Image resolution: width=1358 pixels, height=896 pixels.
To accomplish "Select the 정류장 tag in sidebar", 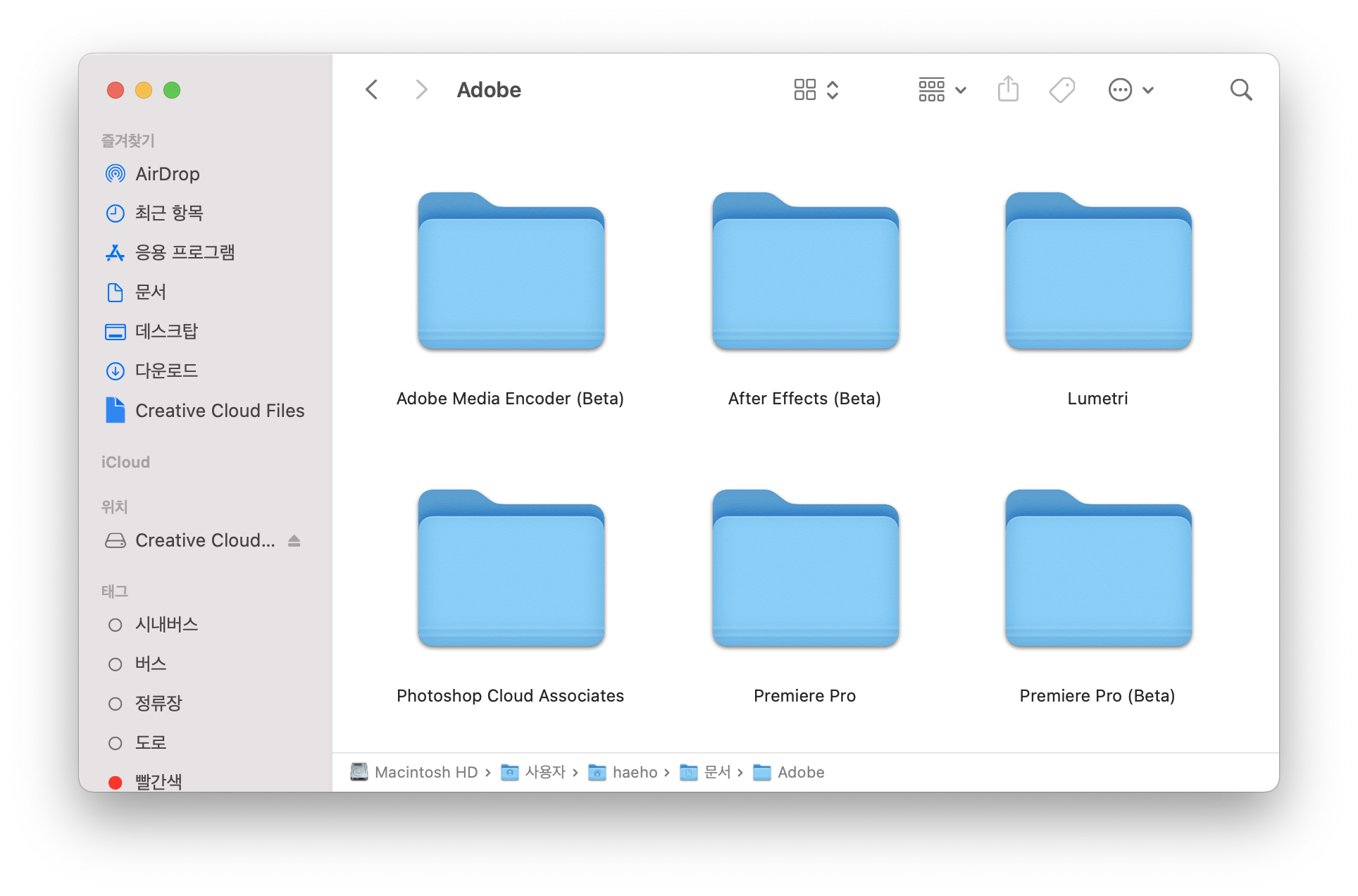I will pos(158,703).
